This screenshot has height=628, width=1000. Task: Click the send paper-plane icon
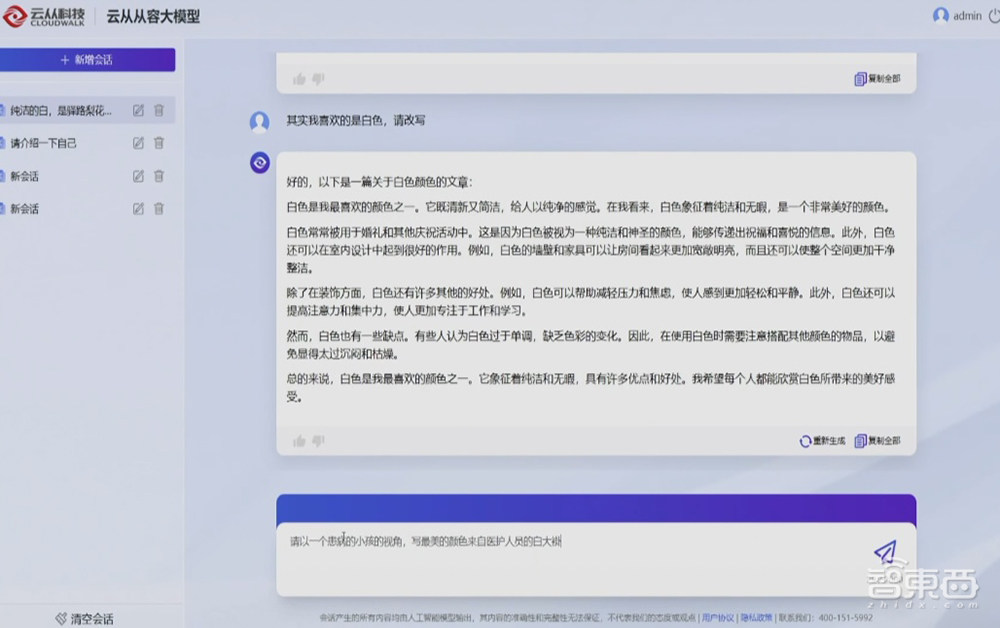point(884,552)
